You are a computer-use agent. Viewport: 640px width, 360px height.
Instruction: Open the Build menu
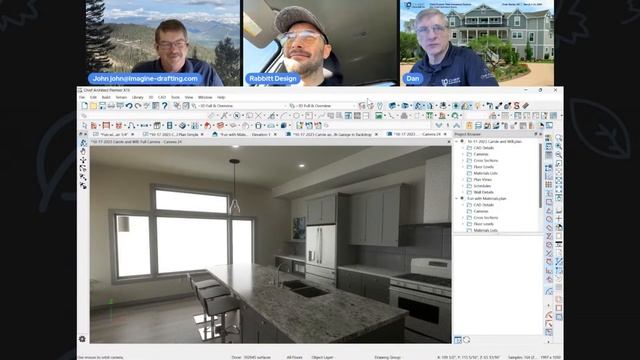106,98
